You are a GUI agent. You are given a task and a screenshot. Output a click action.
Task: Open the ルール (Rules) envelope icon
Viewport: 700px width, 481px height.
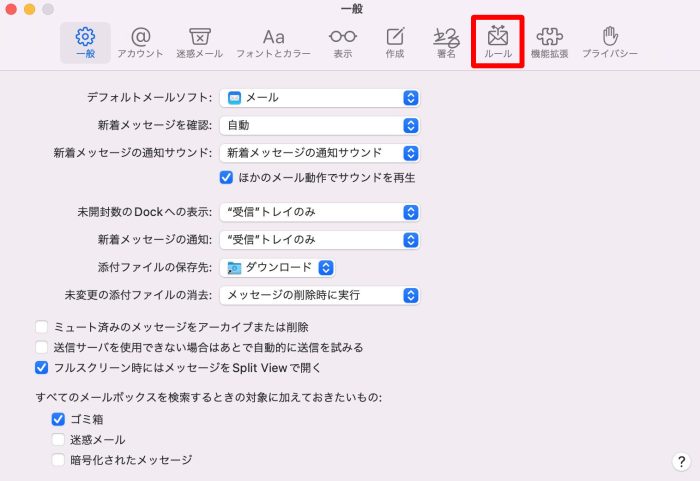coord(498,43)
